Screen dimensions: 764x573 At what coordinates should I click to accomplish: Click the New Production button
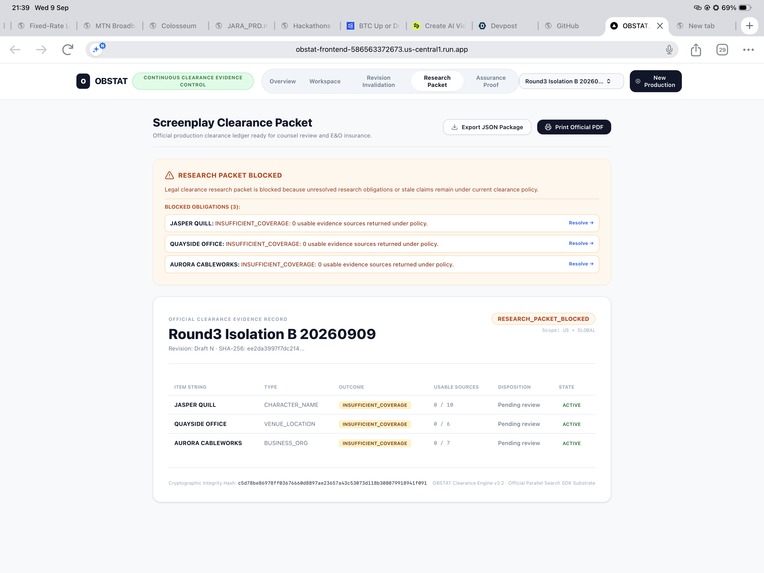655,81
